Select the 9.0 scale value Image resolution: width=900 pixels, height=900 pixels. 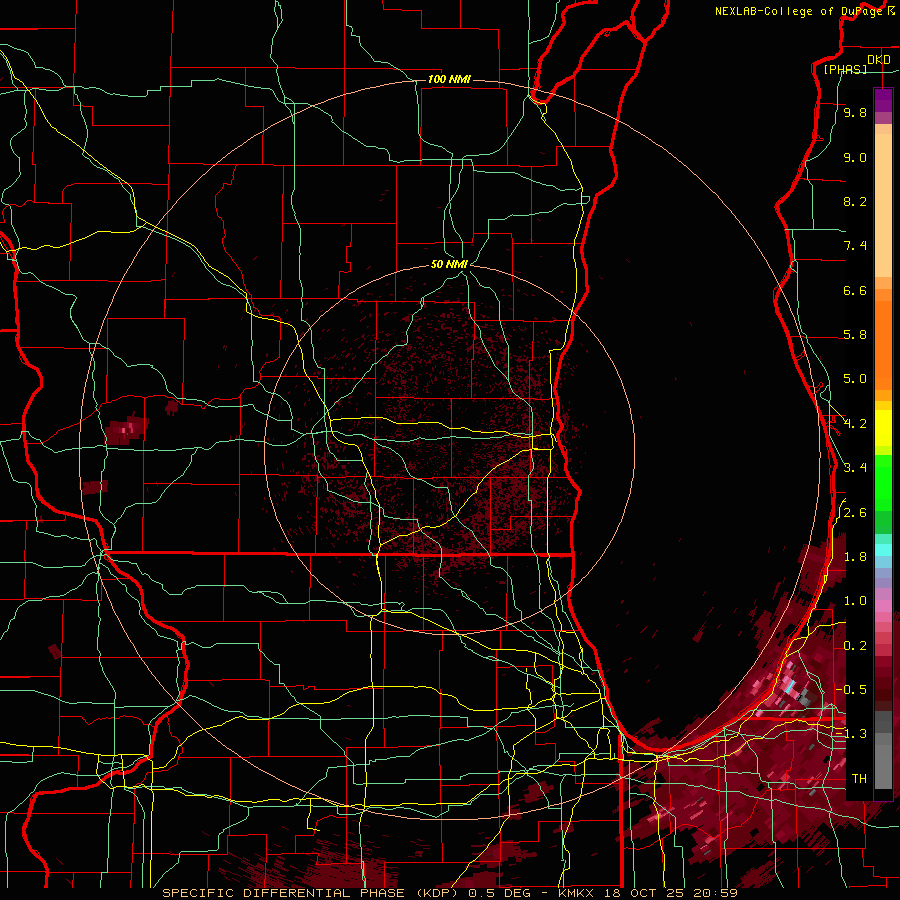tap(855, 157)
